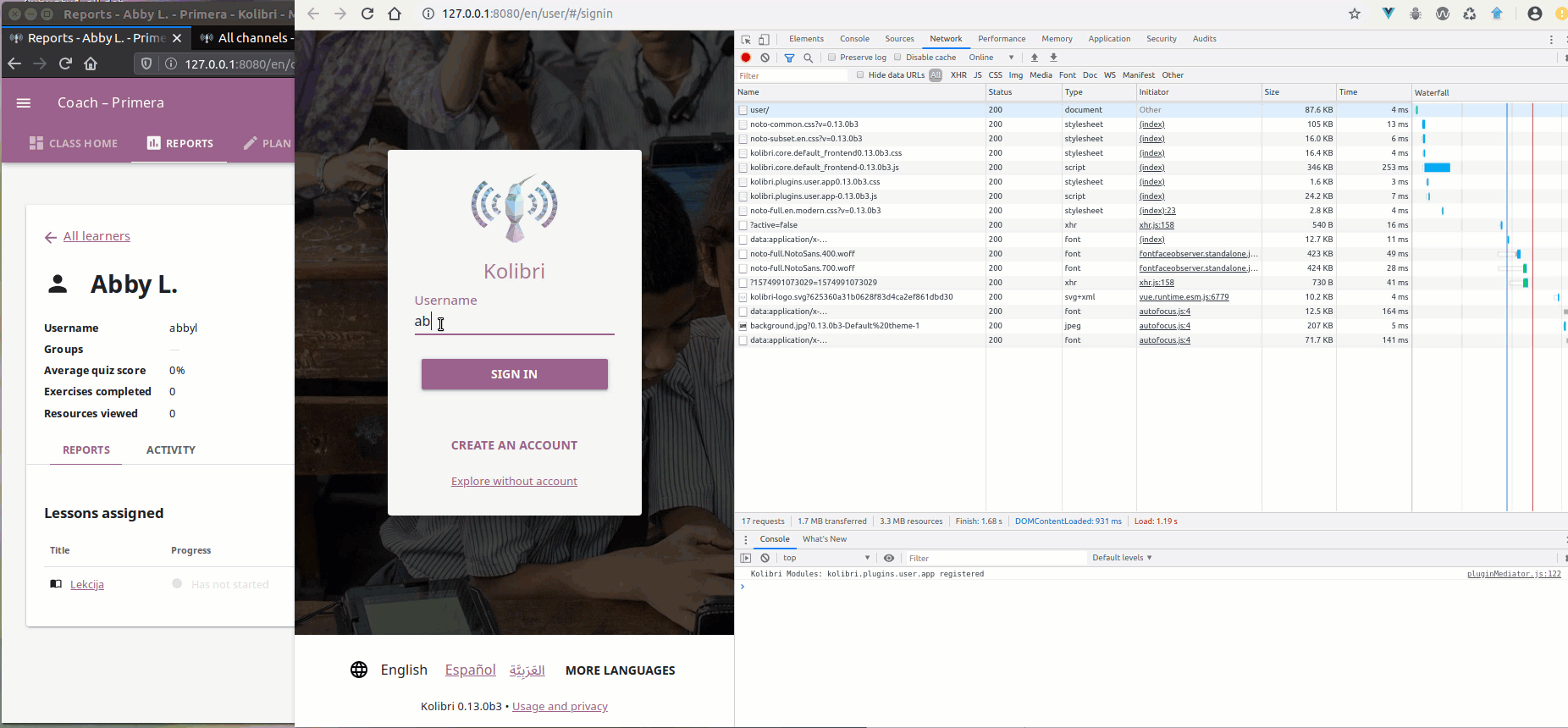Click the Firefox back arrow

coord(14,63)
